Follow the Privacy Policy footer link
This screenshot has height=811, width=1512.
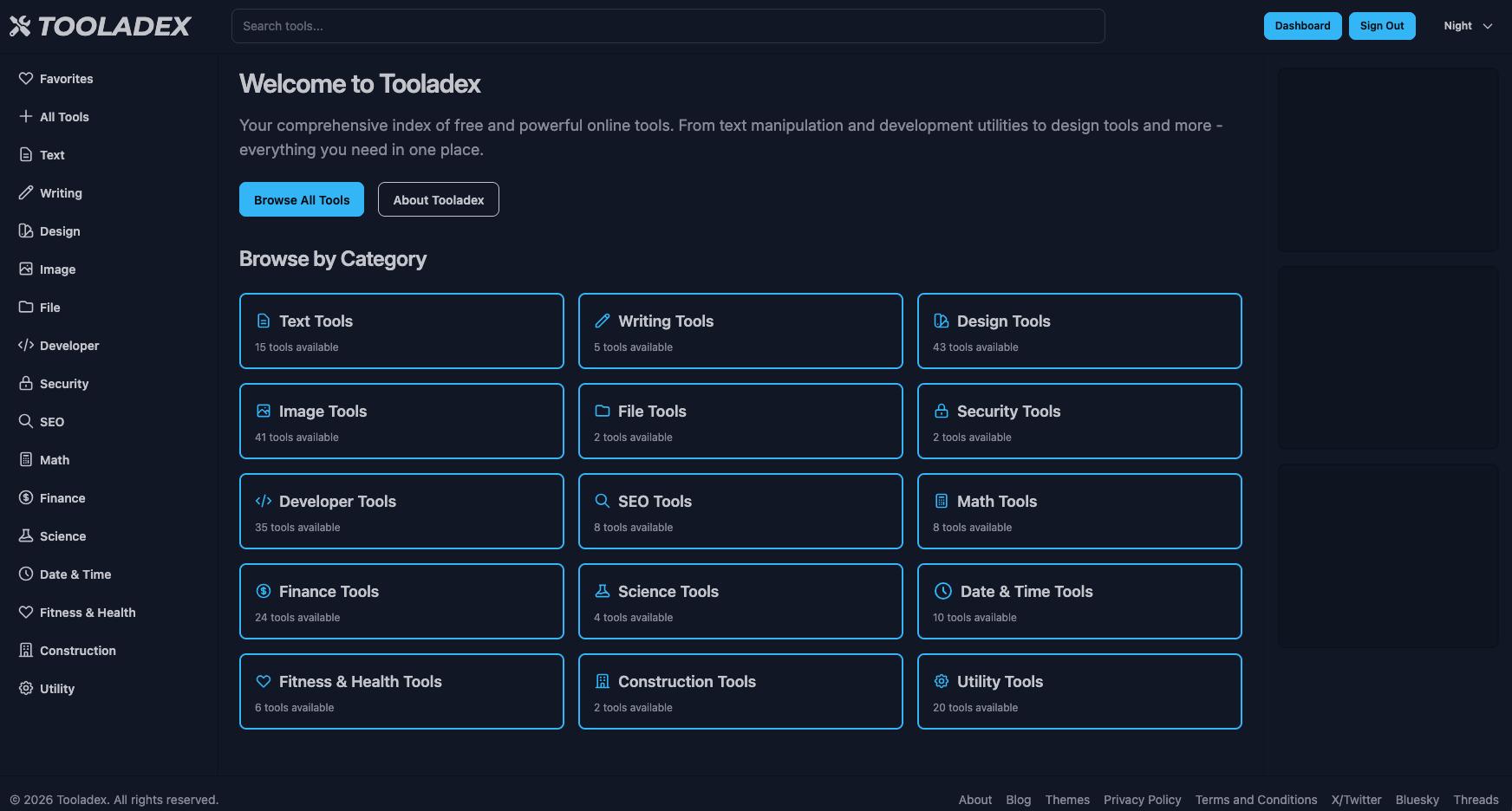tap(1142, 800)
